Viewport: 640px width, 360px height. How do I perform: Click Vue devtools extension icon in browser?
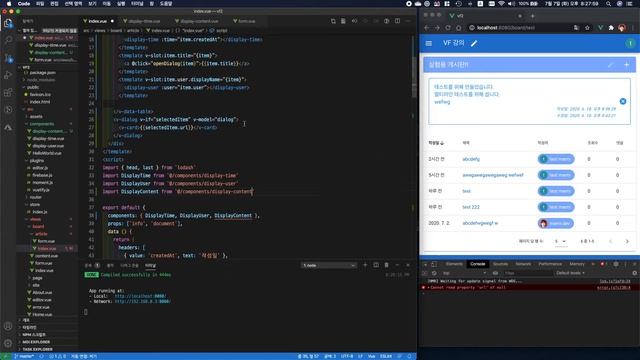600,28
